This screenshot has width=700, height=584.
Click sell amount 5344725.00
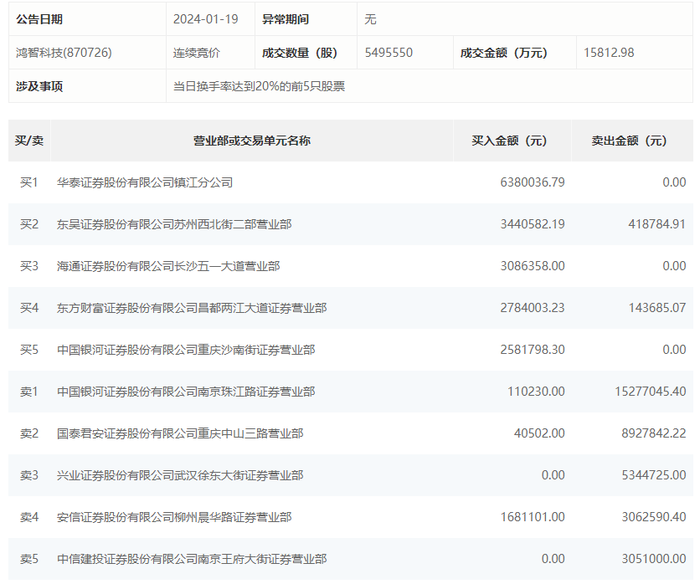click(654, 475)
